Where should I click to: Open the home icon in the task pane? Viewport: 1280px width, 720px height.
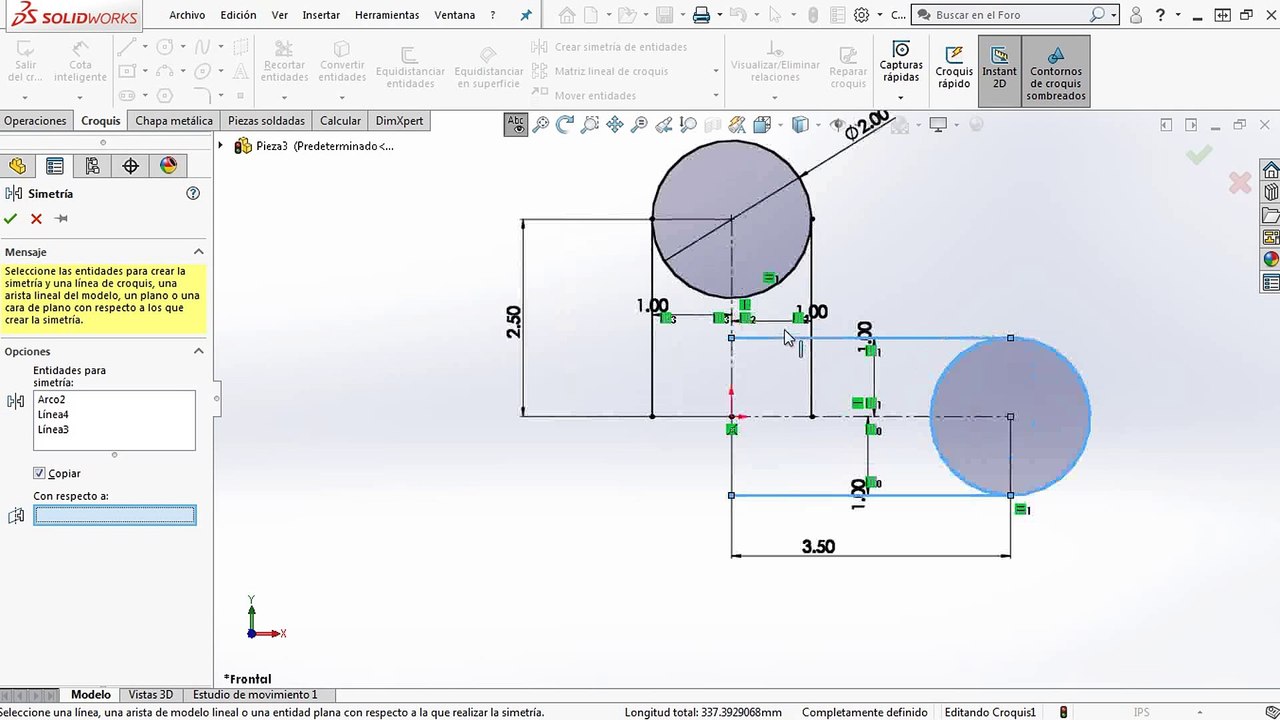(x=1271, y=169)
